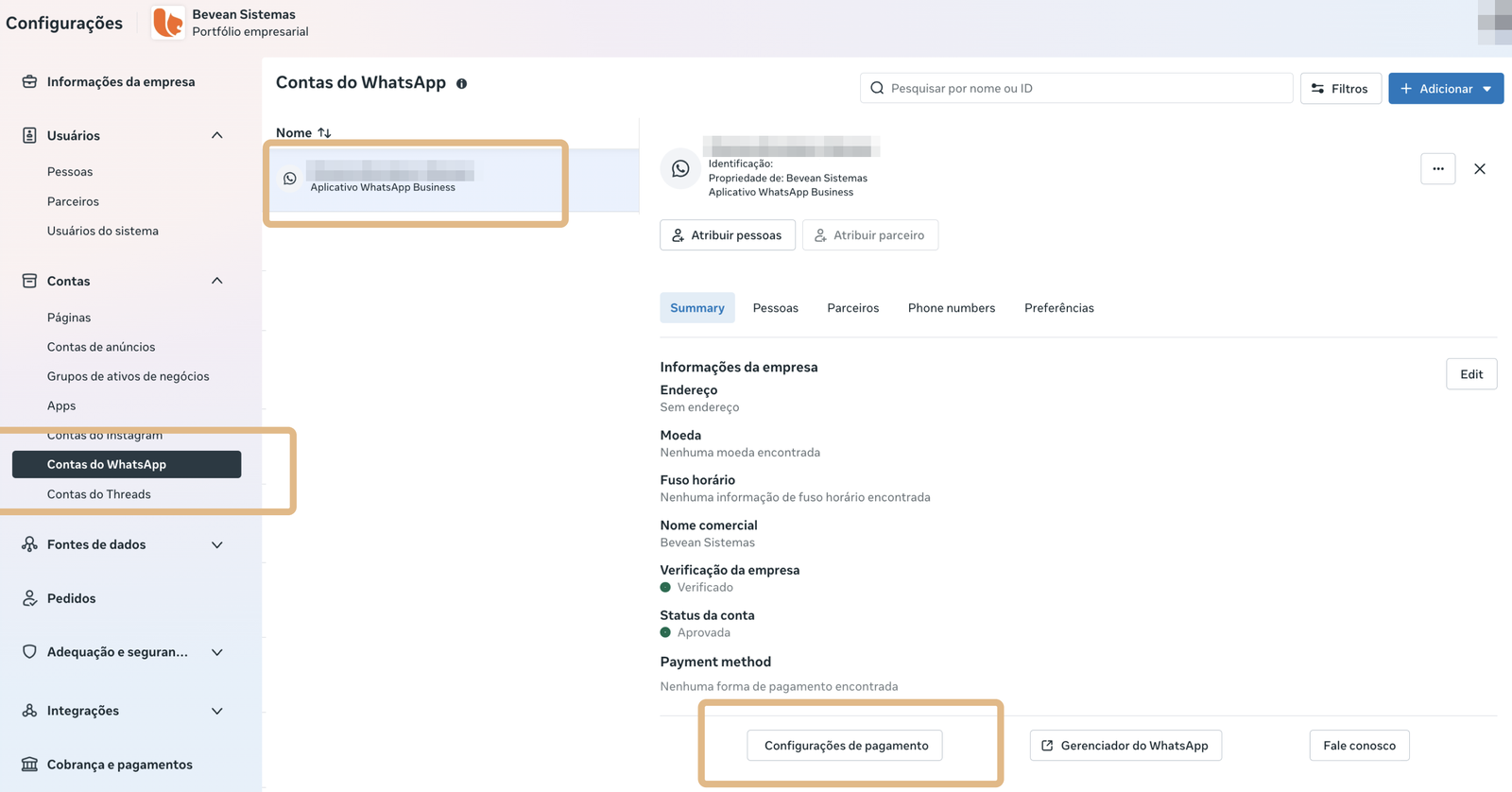Expand the Integrações section chevron
1512x792 pixels.
coord(217,711)
